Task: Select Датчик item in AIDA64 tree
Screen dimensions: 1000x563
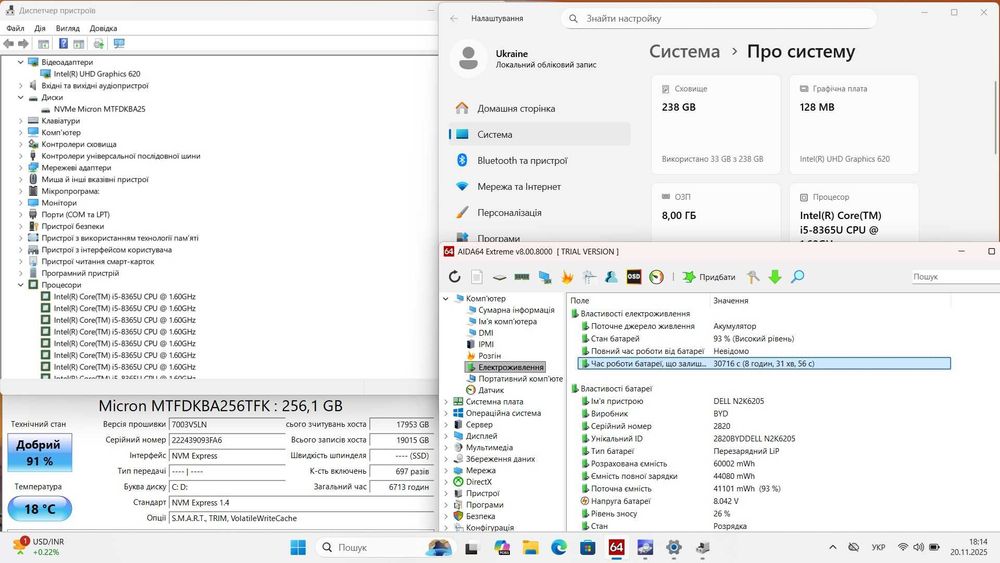Action: pos(491,390)
